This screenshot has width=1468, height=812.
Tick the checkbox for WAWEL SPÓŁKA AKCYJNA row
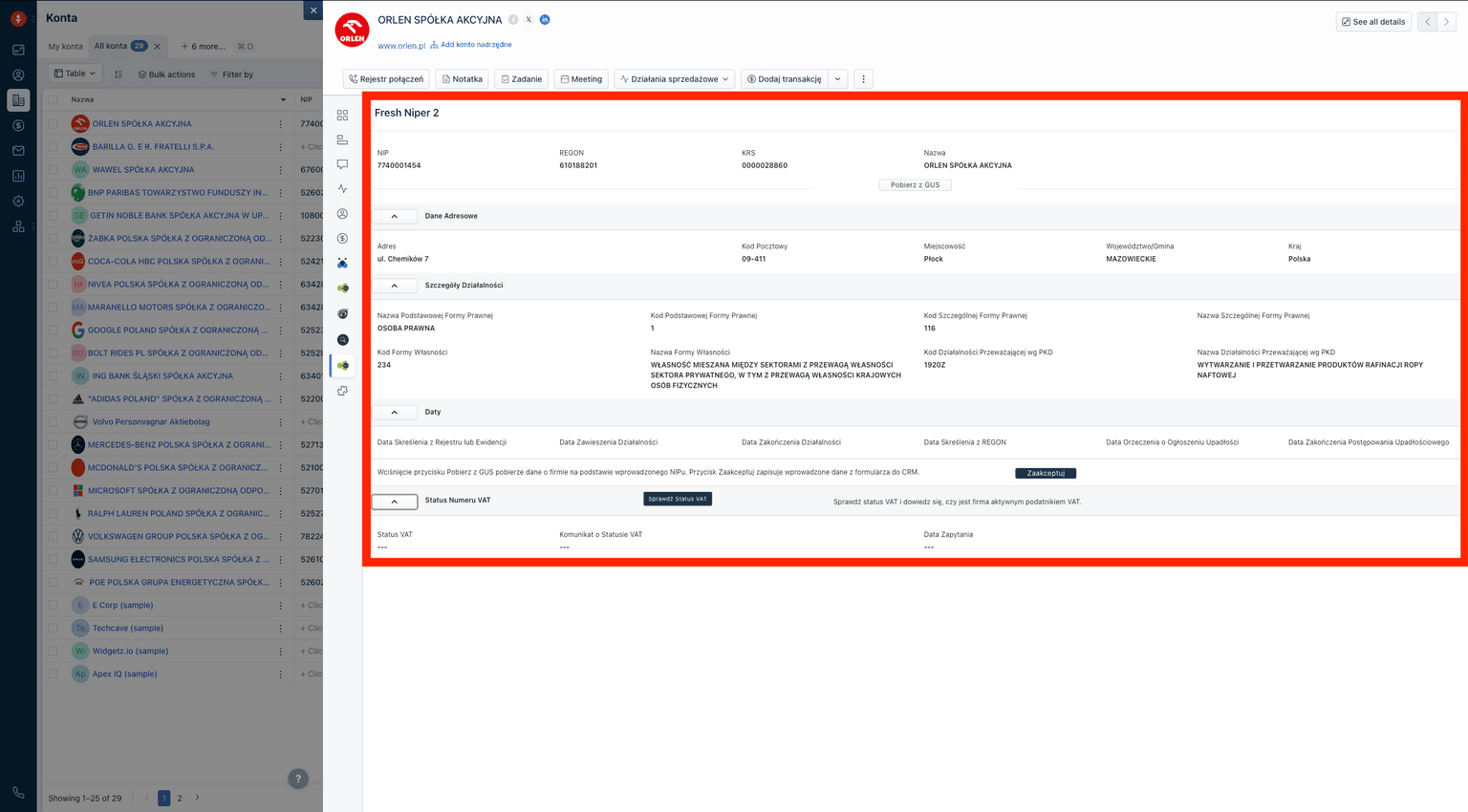54,169
